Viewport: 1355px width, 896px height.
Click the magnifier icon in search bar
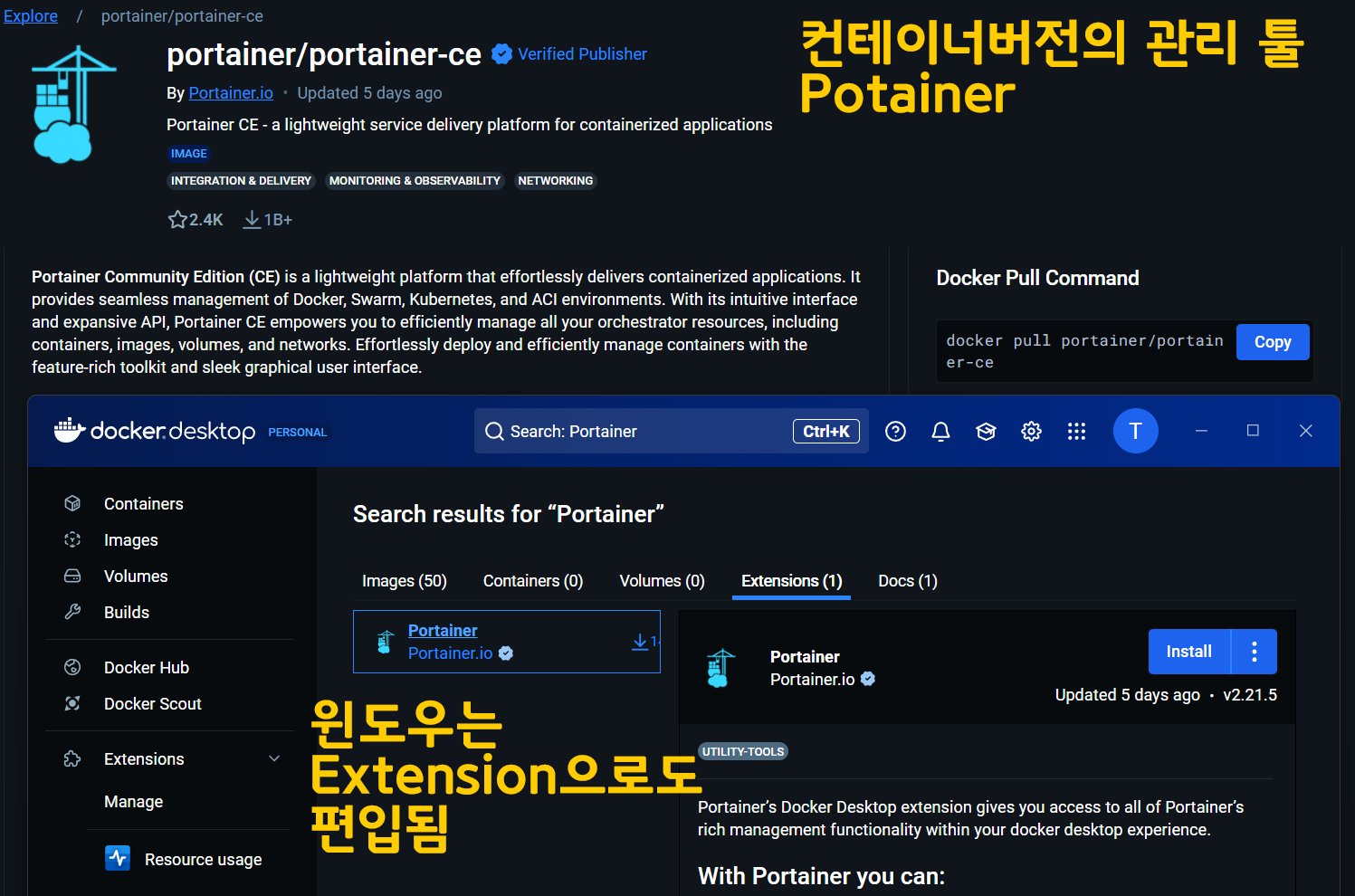coord(494,432)
